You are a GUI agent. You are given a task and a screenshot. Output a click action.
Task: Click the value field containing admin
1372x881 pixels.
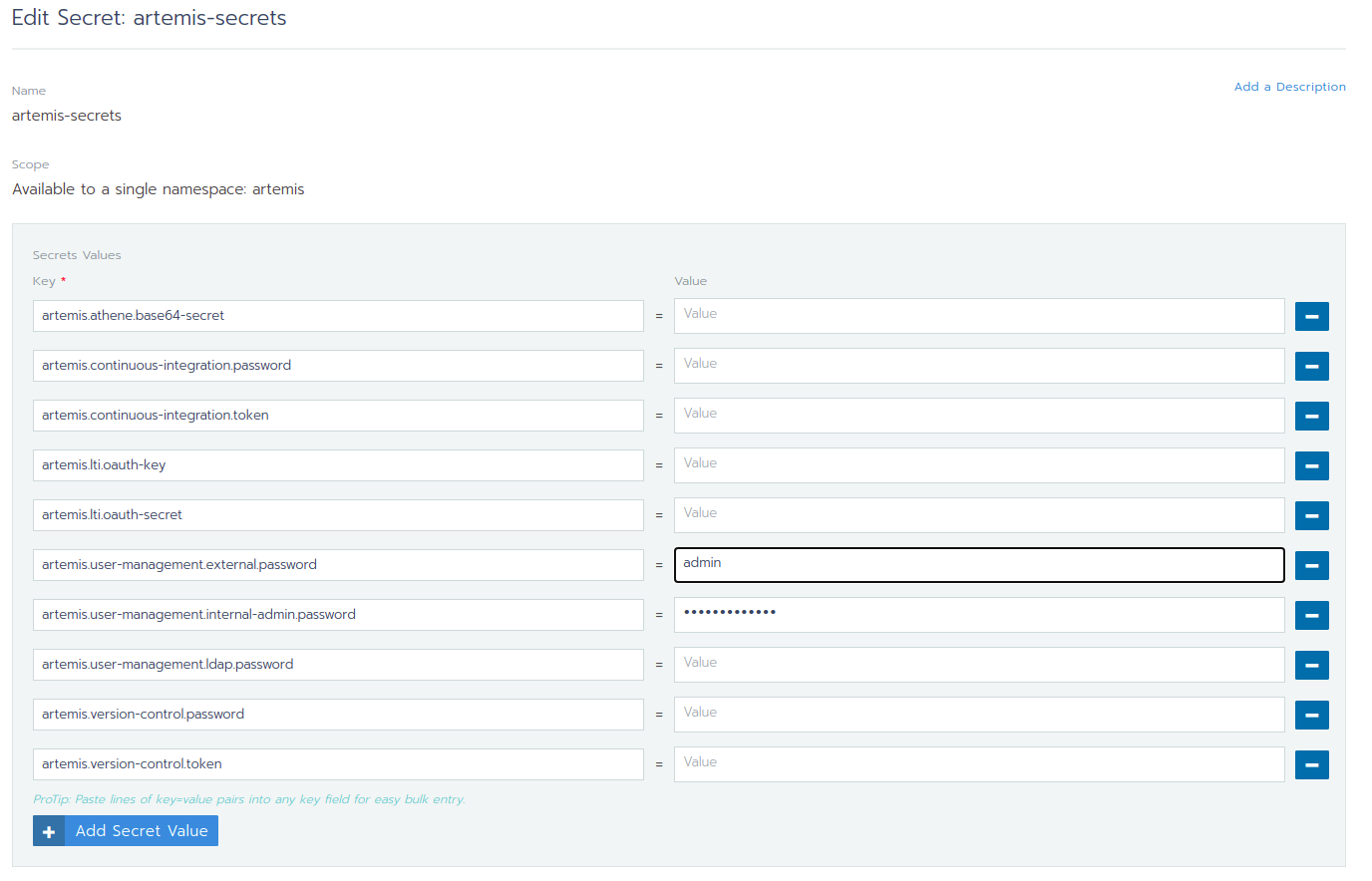(x=978, y=565)
